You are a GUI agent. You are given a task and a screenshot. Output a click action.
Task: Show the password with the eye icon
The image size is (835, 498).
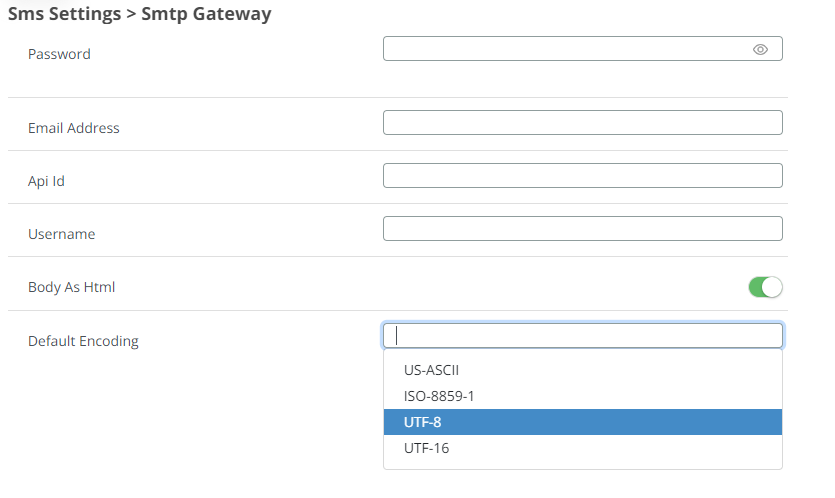coord(760,49)
